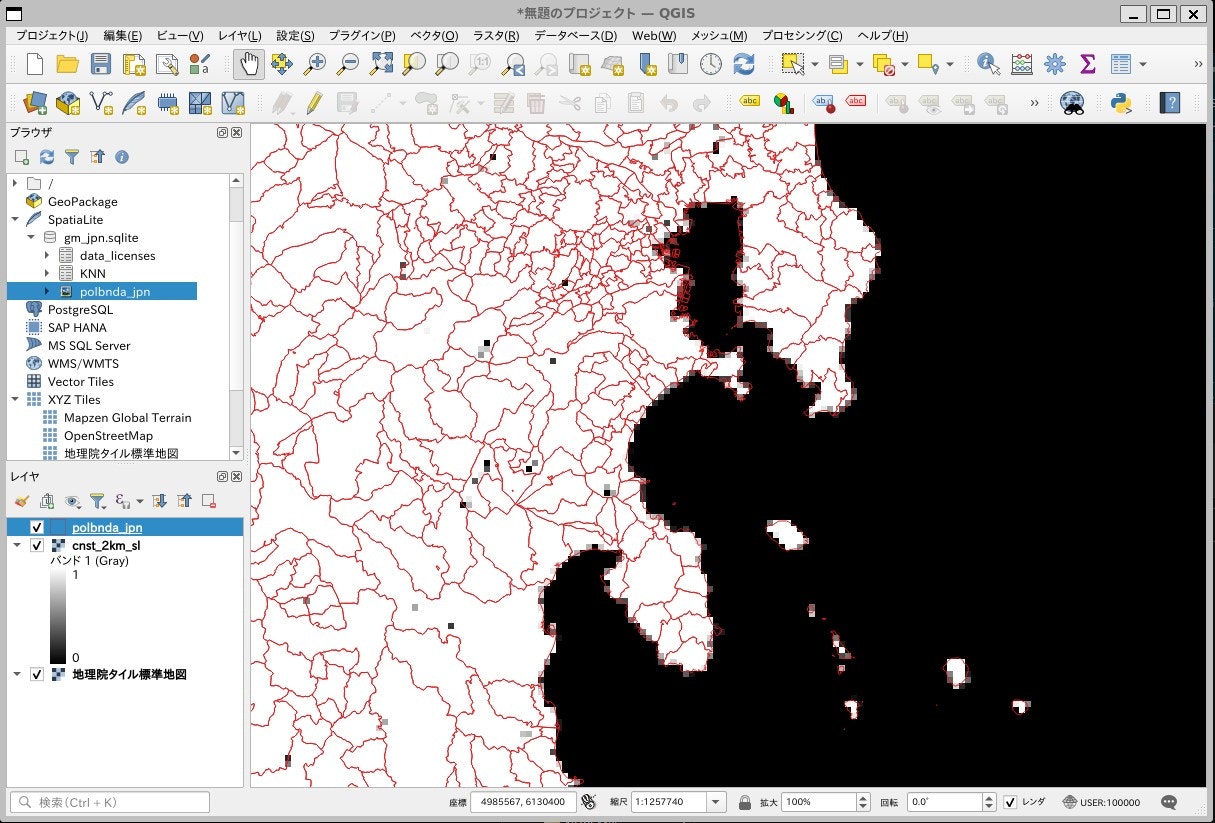Disable the レンダ render checkbox

point(1010,801)
